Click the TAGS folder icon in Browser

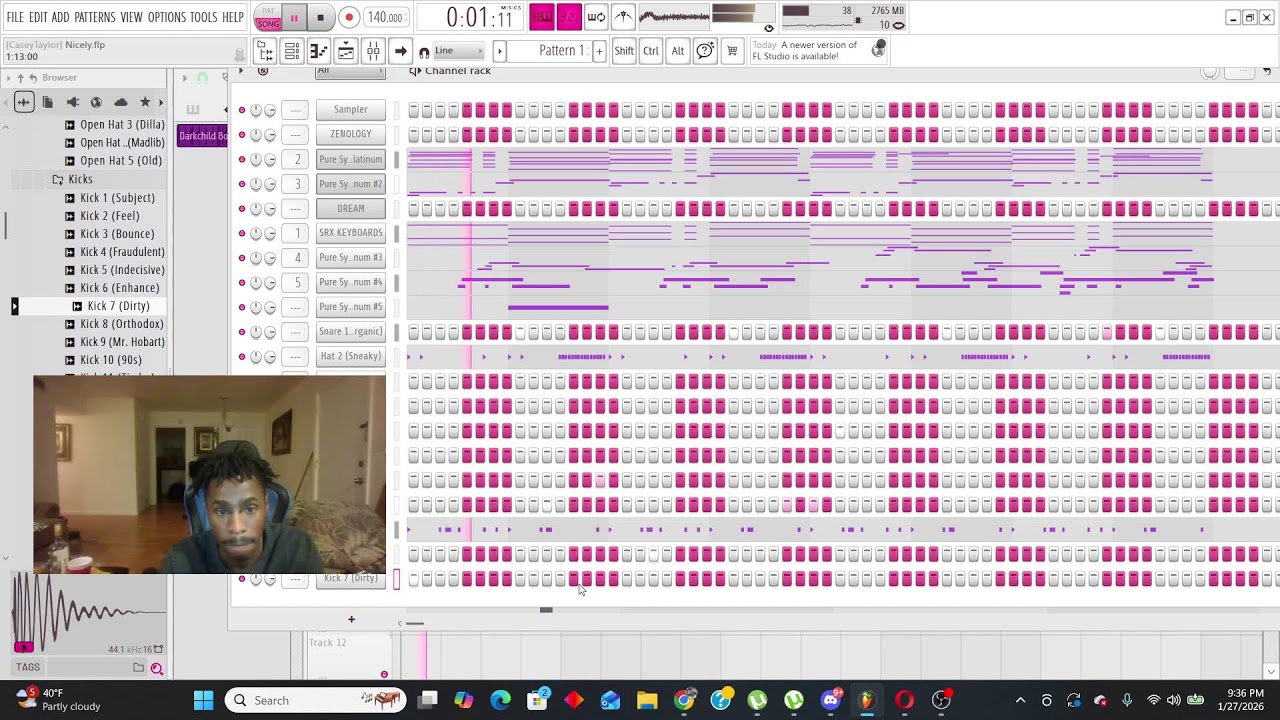click(139, 668)
